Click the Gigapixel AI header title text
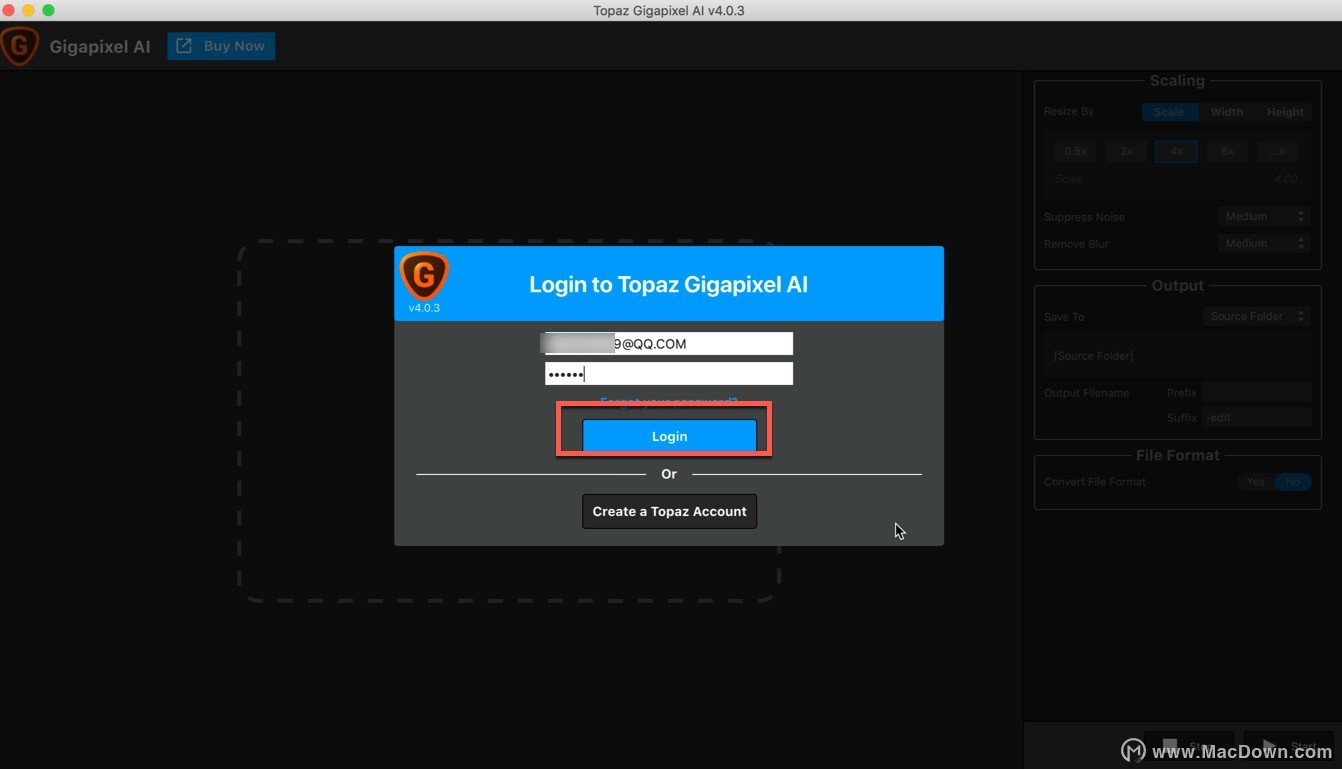1342x769 pixels. point(100,46)
